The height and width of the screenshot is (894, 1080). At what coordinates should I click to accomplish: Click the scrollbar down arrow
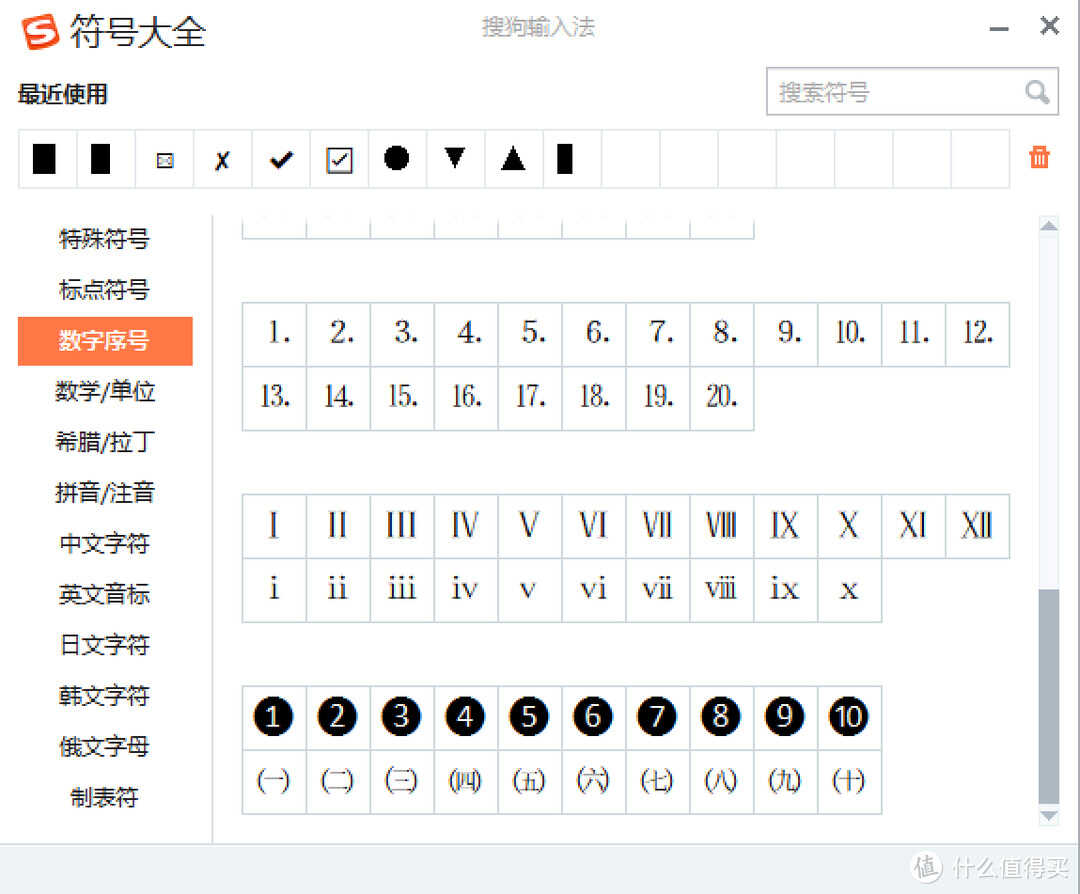[x=1048, y=816]
